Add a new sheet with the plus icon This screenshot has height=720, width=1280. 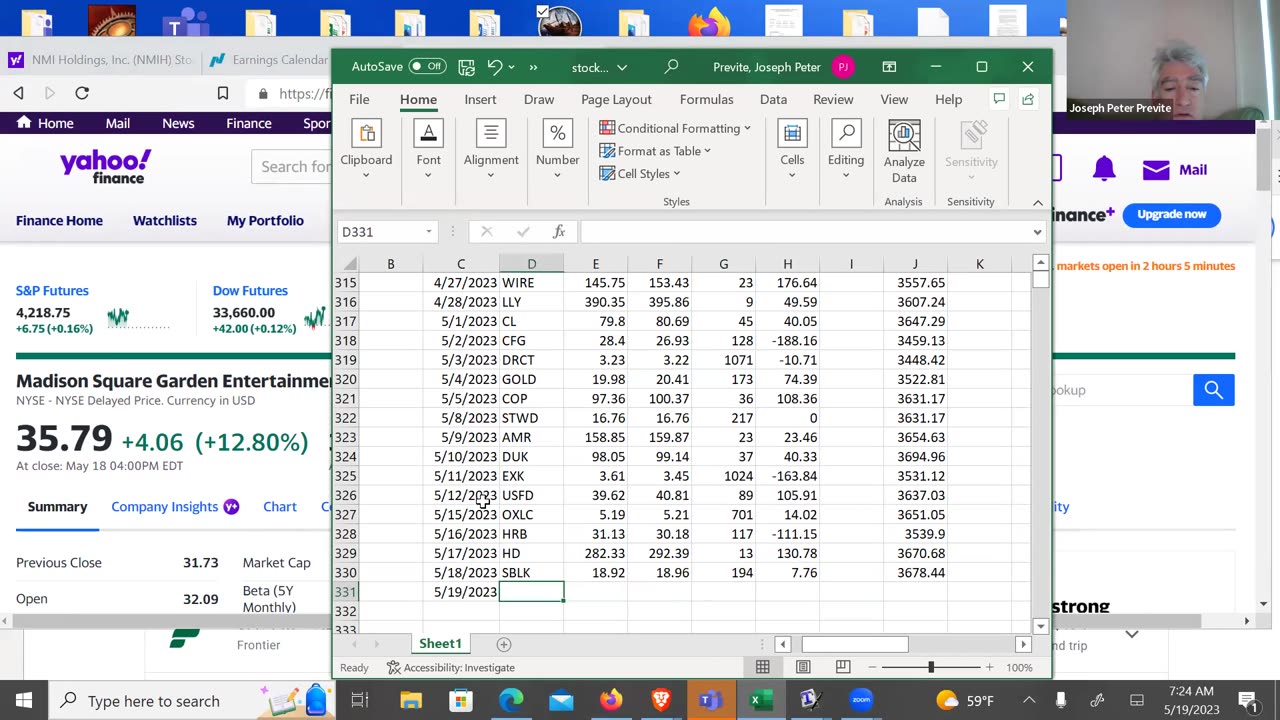click(504, 645)
